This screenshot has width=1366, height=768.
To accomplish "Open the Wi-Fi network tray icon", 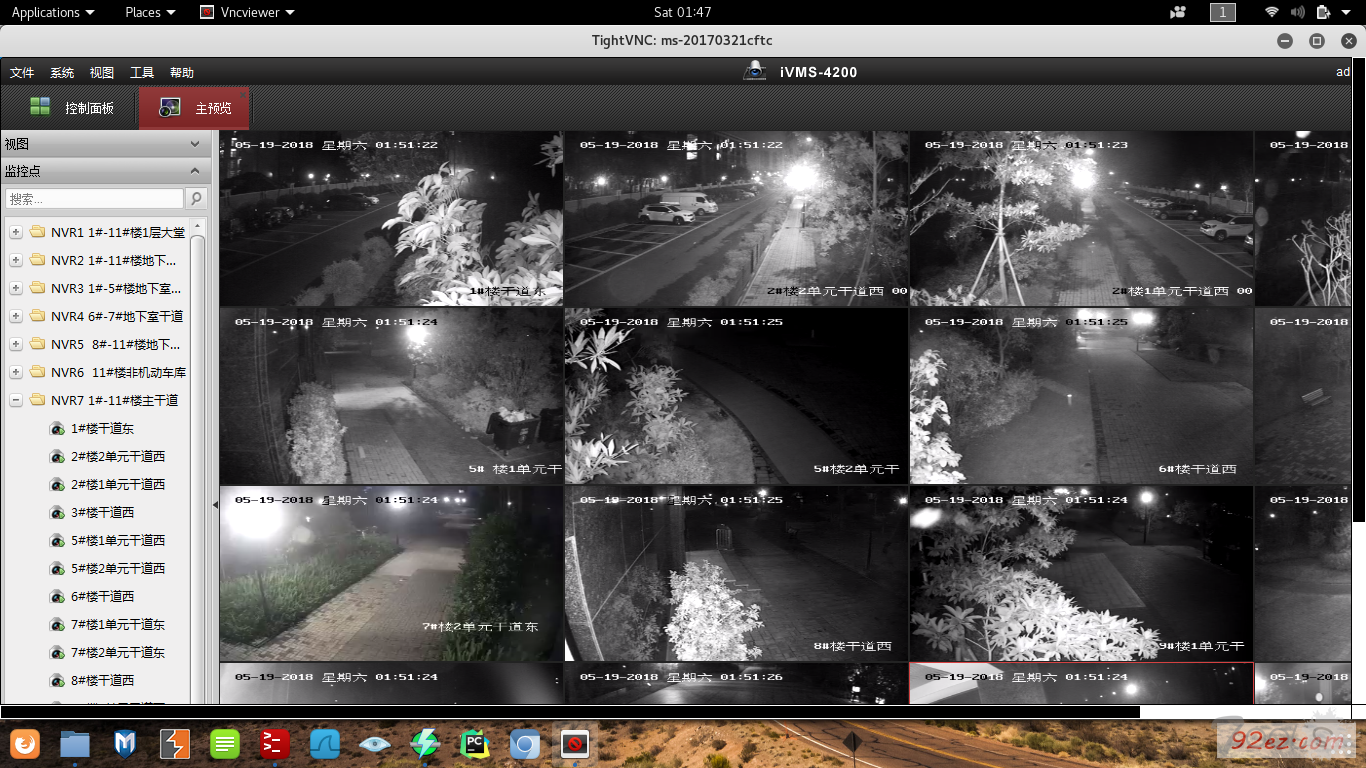I will click(1272, 12).
